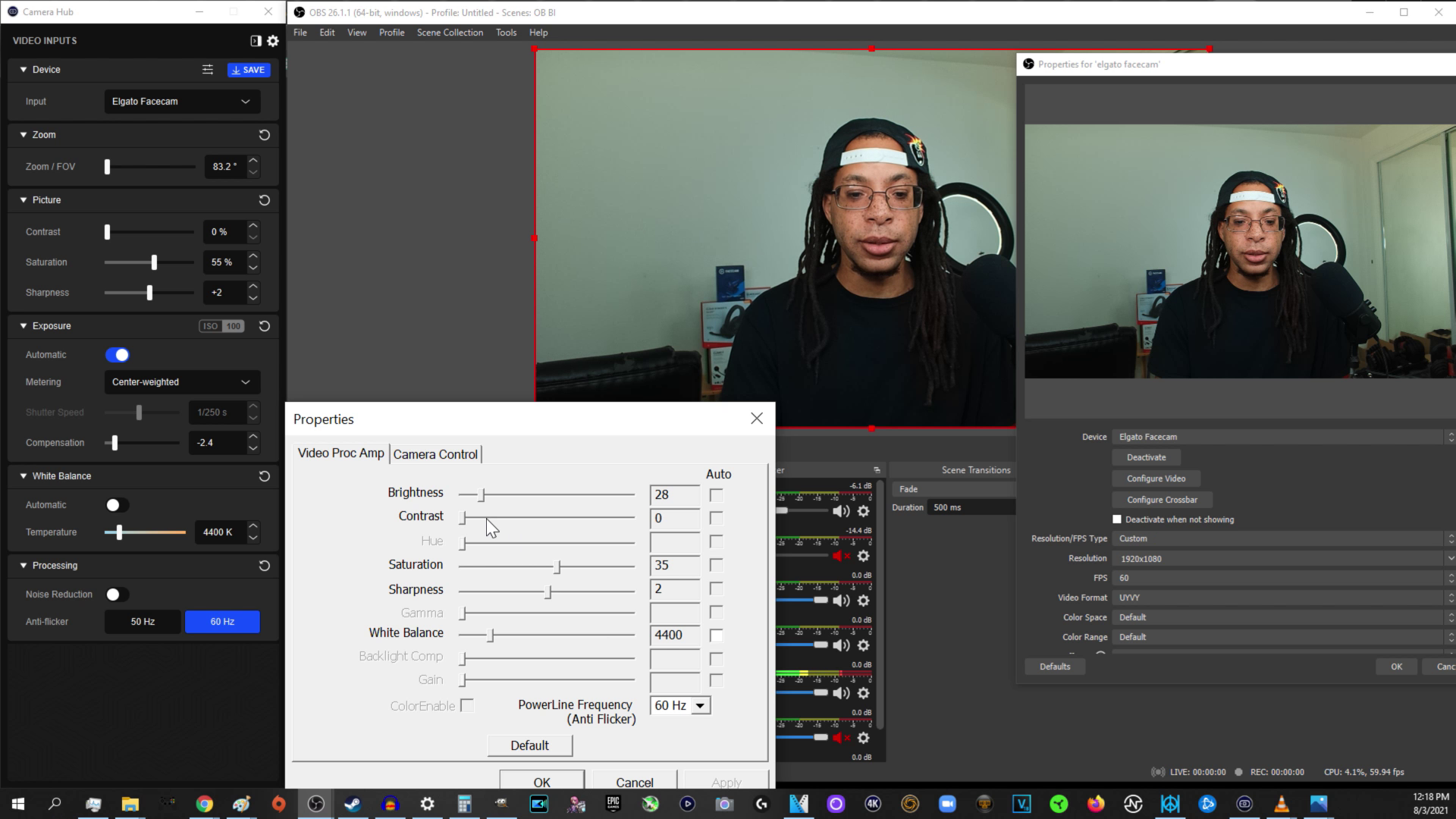Screen dimensions: 1456x819
Task: Click Configure Video button
Action: tap(1156, 479)
